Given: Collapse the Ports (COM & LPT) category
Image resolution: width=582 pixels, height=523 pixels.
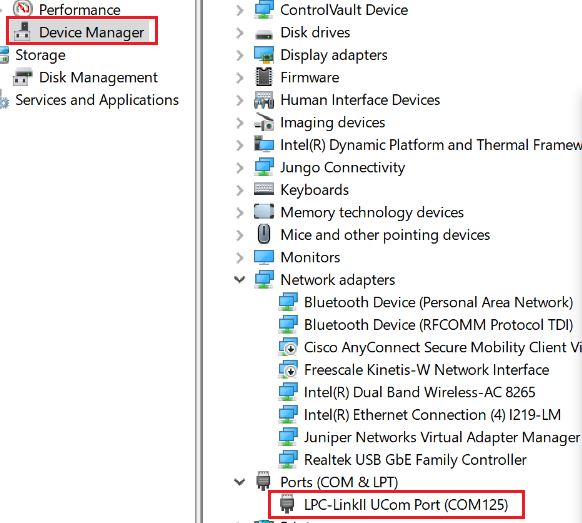Looking at the screenshot, I should (x=240, y=481).
